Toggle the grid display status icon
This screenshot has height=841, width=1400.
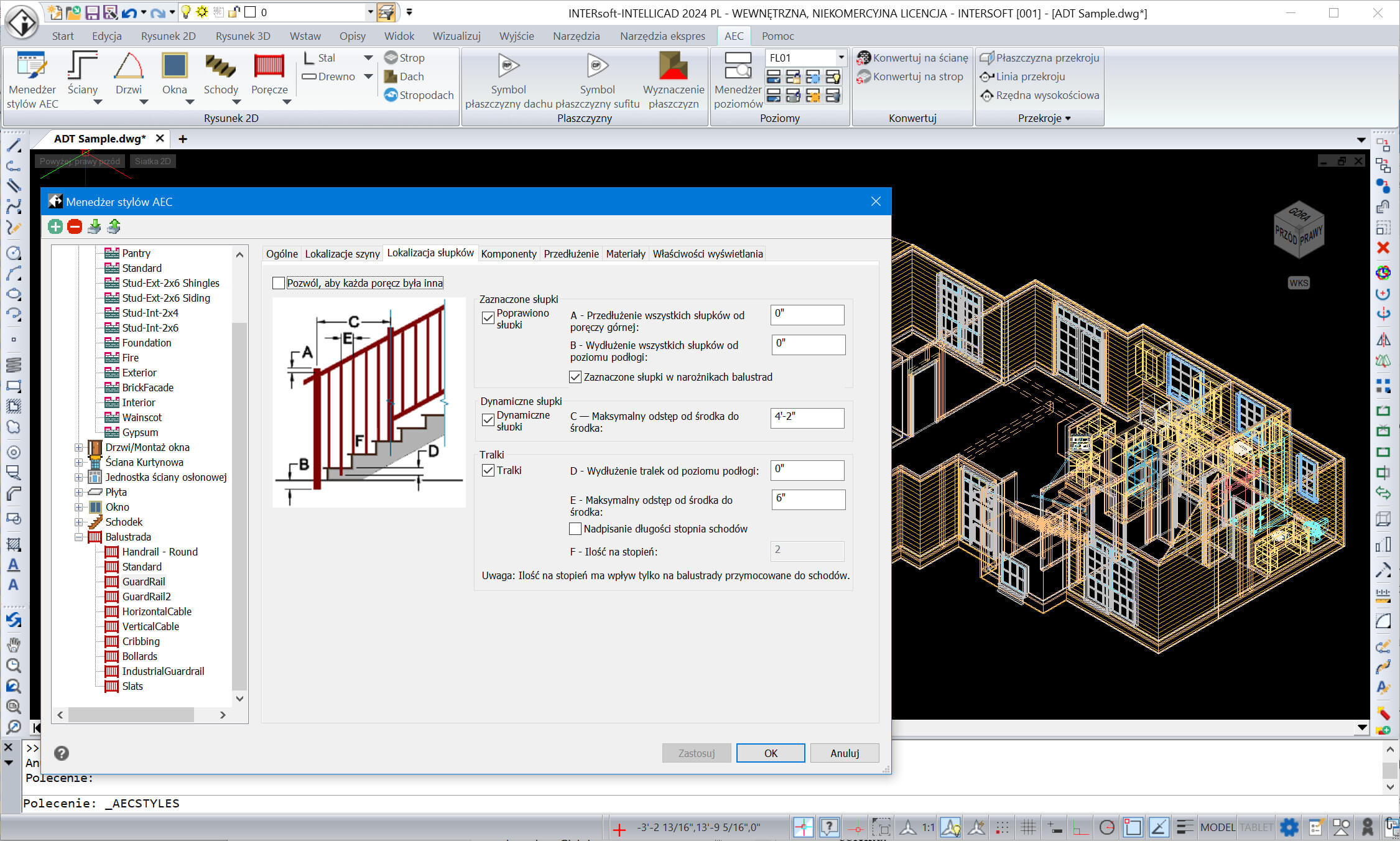tap(1028, 827)
